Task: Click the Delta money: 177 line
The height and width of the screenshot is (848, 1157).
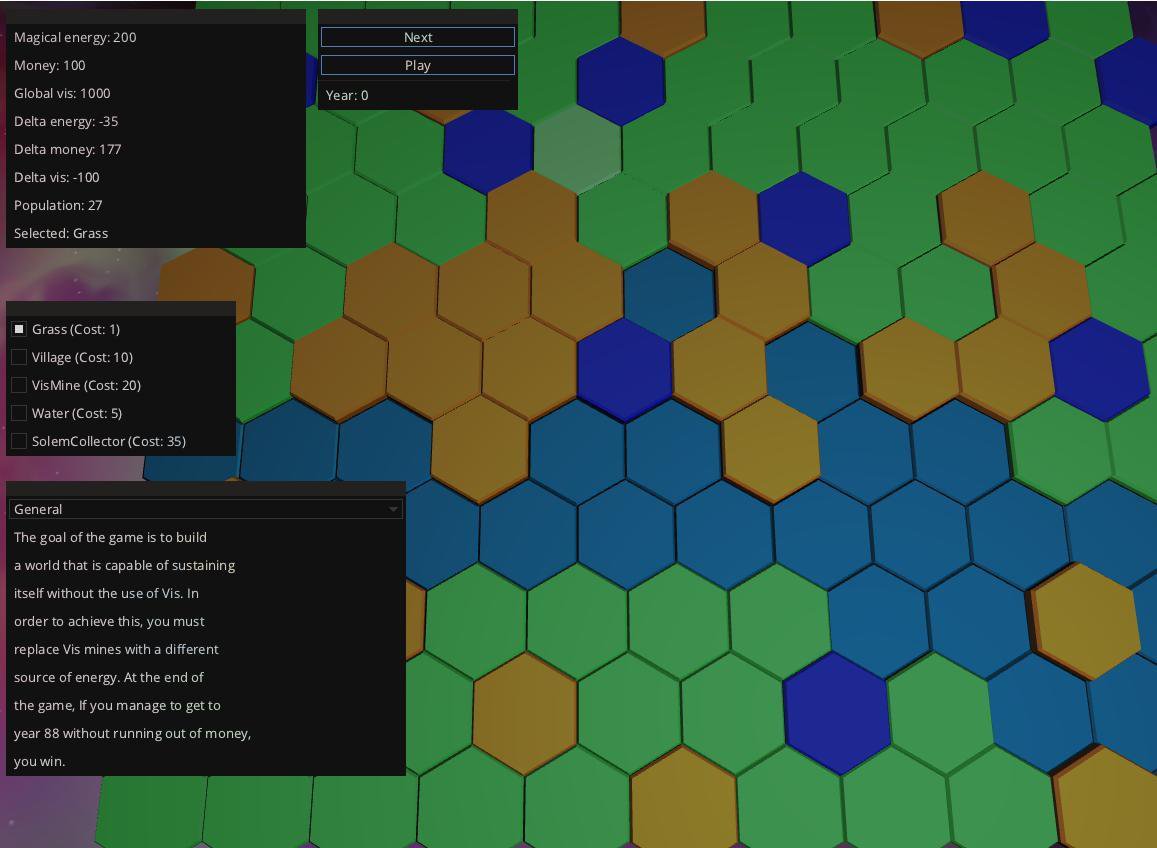Action: point(68,149)
